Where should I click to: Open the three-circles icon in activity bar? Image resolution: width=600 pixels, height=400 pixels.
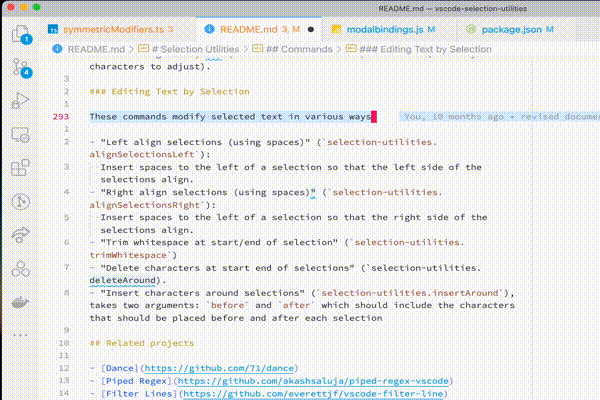coord(20,269)
